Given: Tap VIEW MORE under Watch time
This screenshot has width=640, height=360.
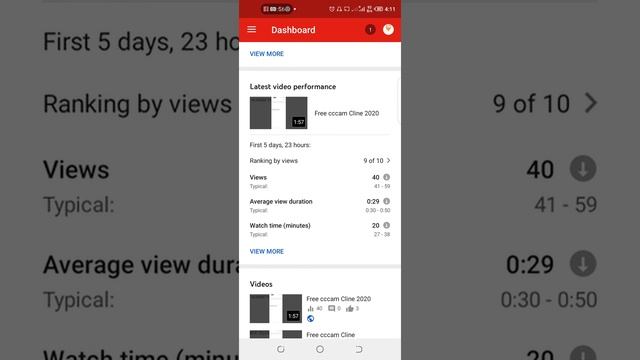Looking at the screenshot, I should [x=267, y=251].
